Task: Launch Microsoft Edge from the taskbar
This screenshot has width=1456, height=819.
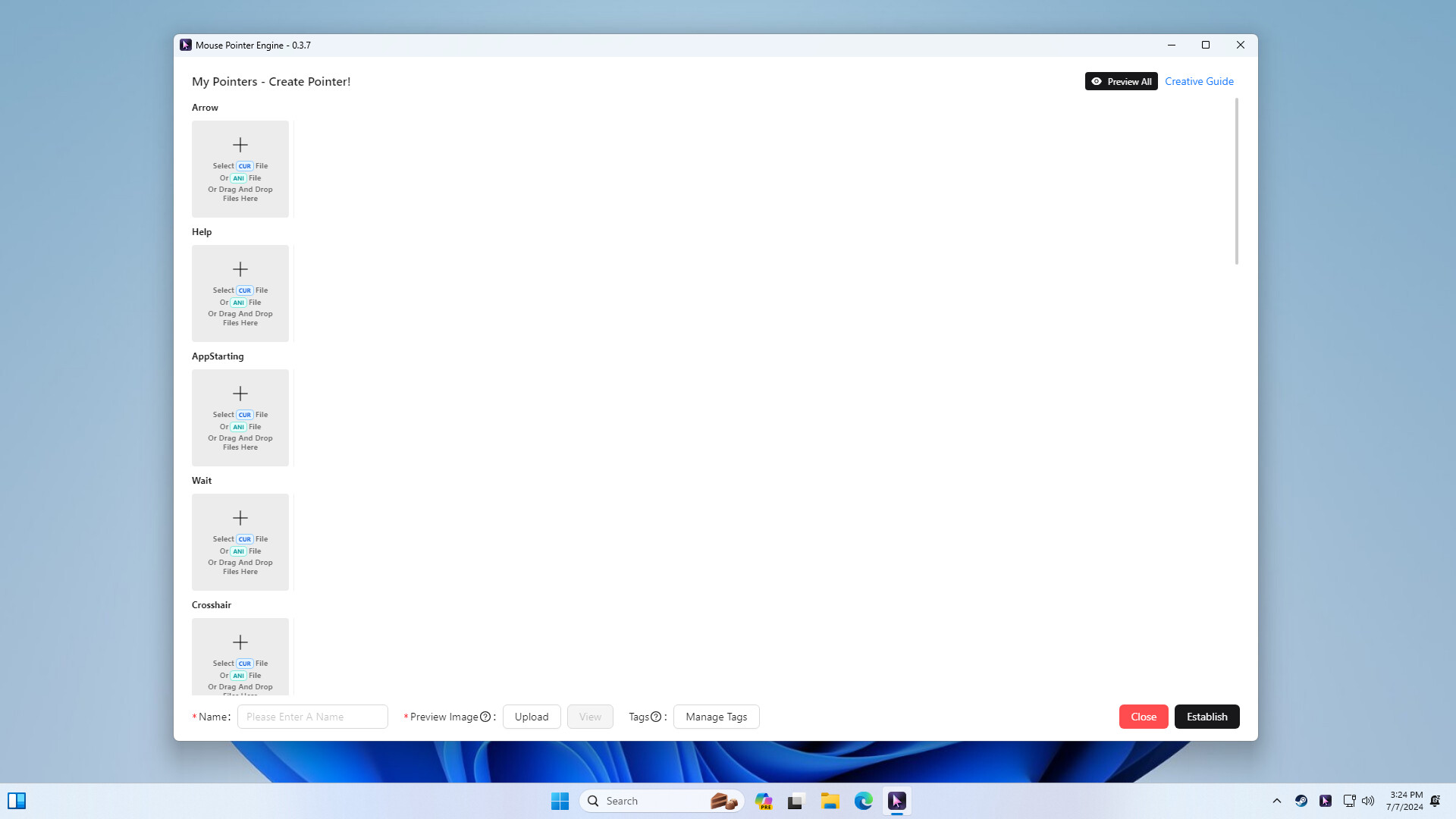Action: pos(864,801)
